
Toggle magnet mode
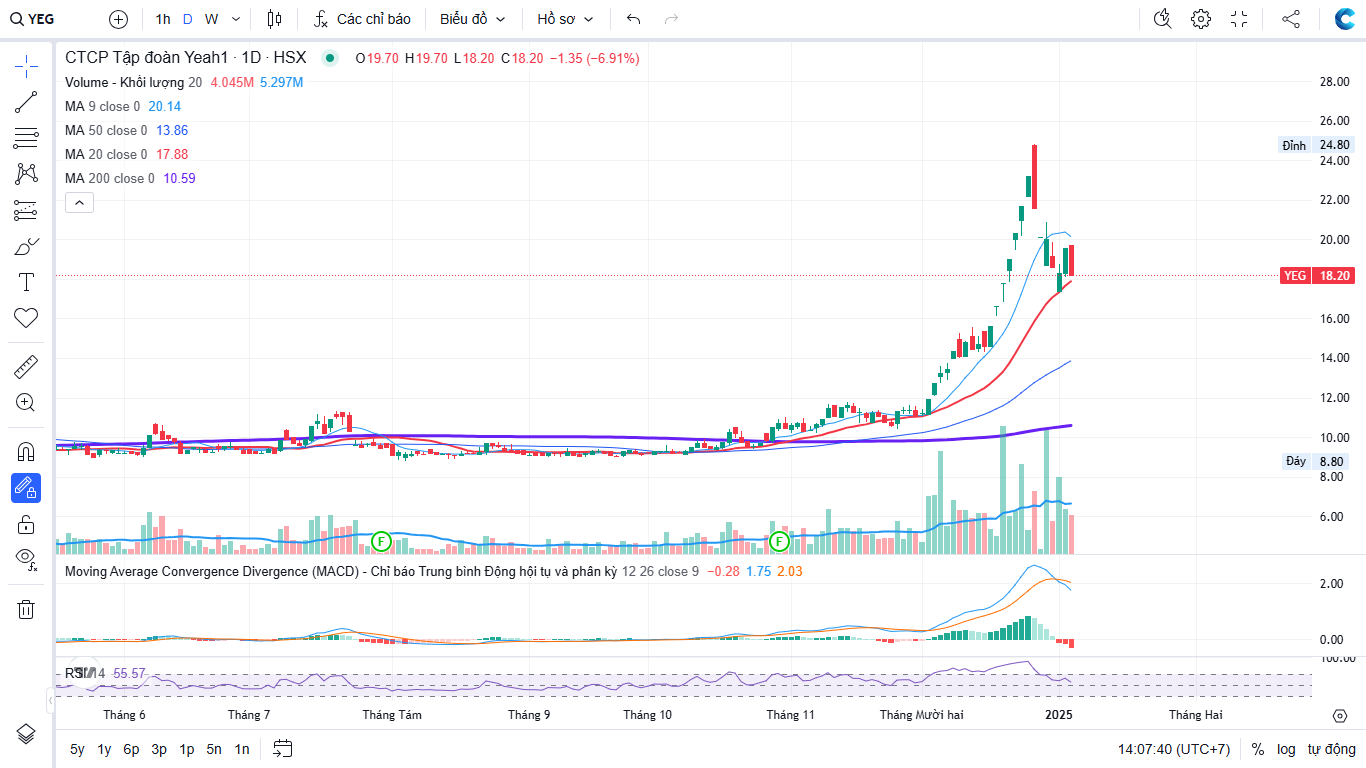pyautogui.click(x=26, y=452)
